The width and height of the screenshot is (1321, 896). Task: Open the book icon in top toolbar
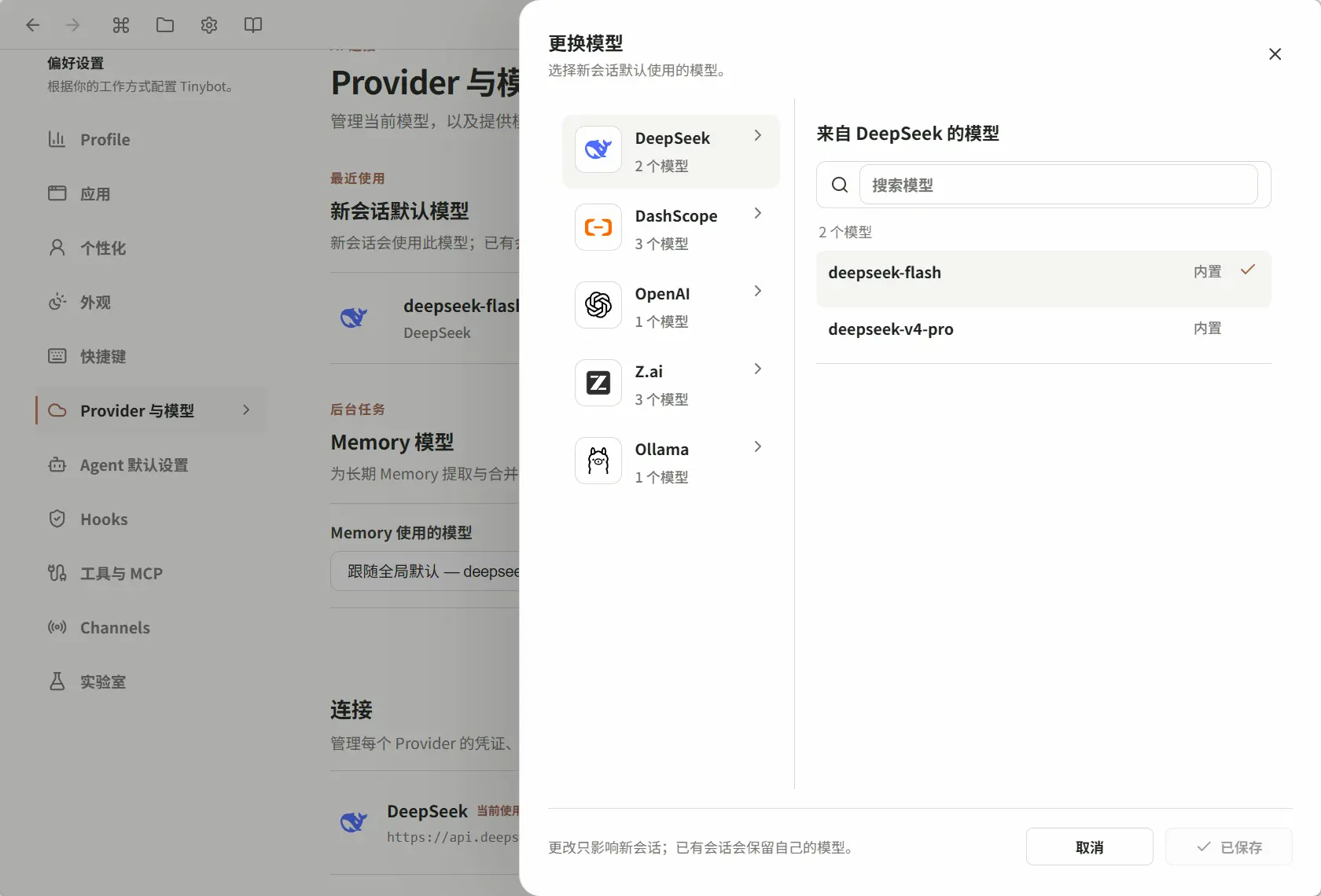point(252,25)
